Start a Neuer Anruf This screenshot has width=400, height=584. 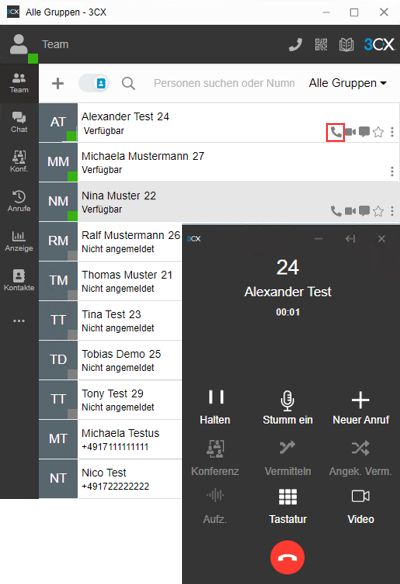[x=361, y=407]
